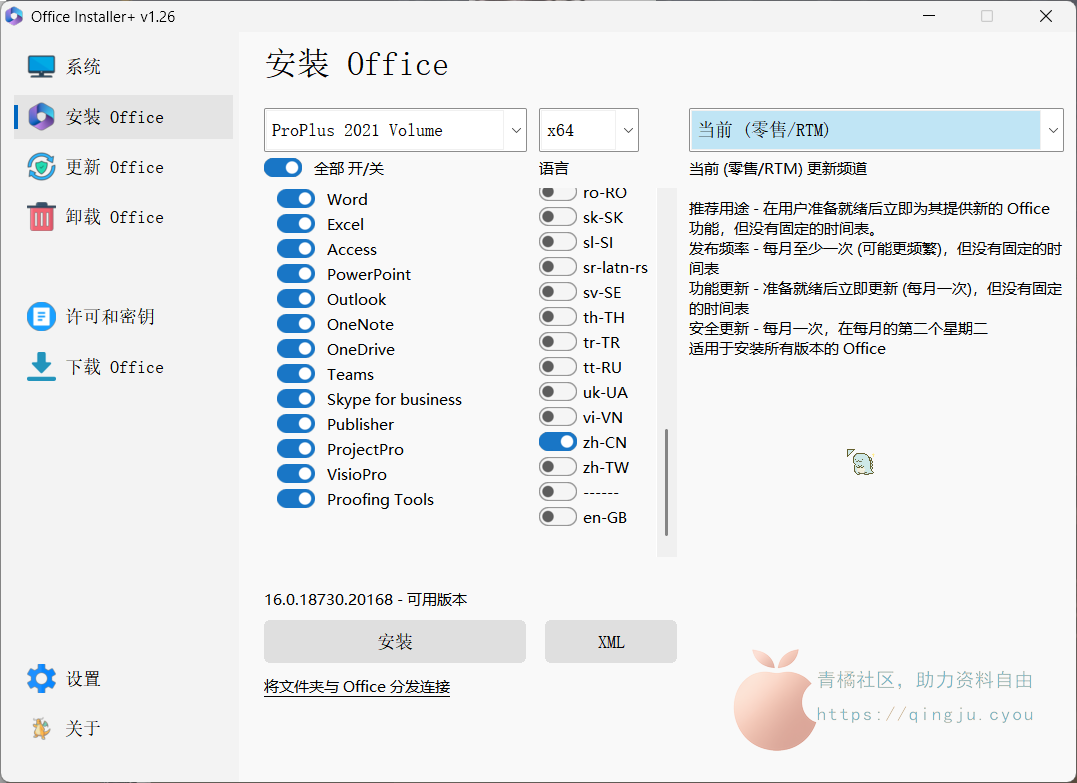Image resolution: width=1077 pixels, height=783 pixels.
Task: Click the 卸载 Office trash can icon
Action: click(41, 217)
